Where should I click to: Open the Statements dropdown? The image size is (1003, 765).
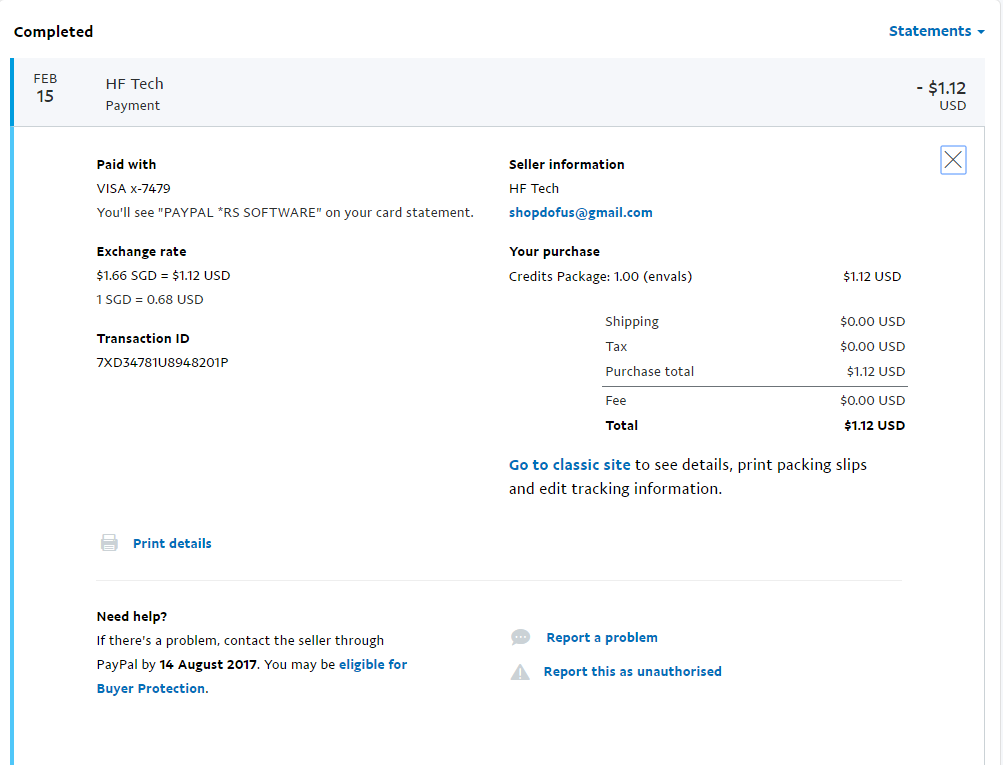pyautogui.click(x=936, y=31)
